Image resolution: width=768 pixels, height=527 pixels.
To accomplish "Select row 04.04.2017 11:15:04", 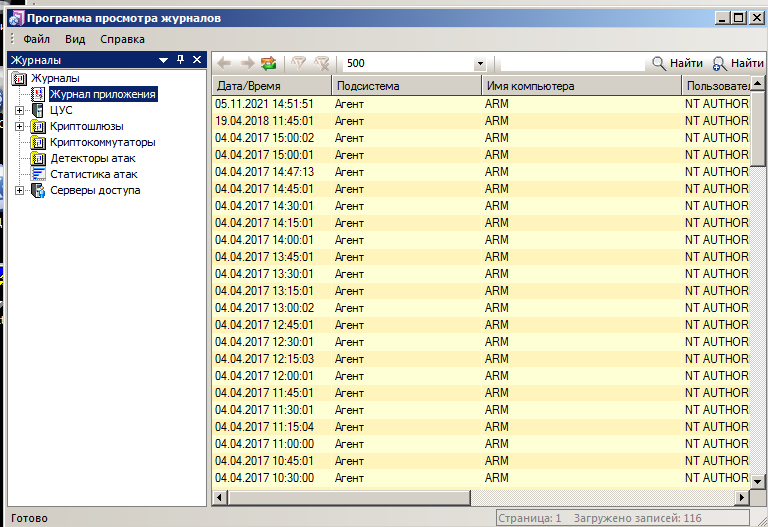I will pos(480,427).
